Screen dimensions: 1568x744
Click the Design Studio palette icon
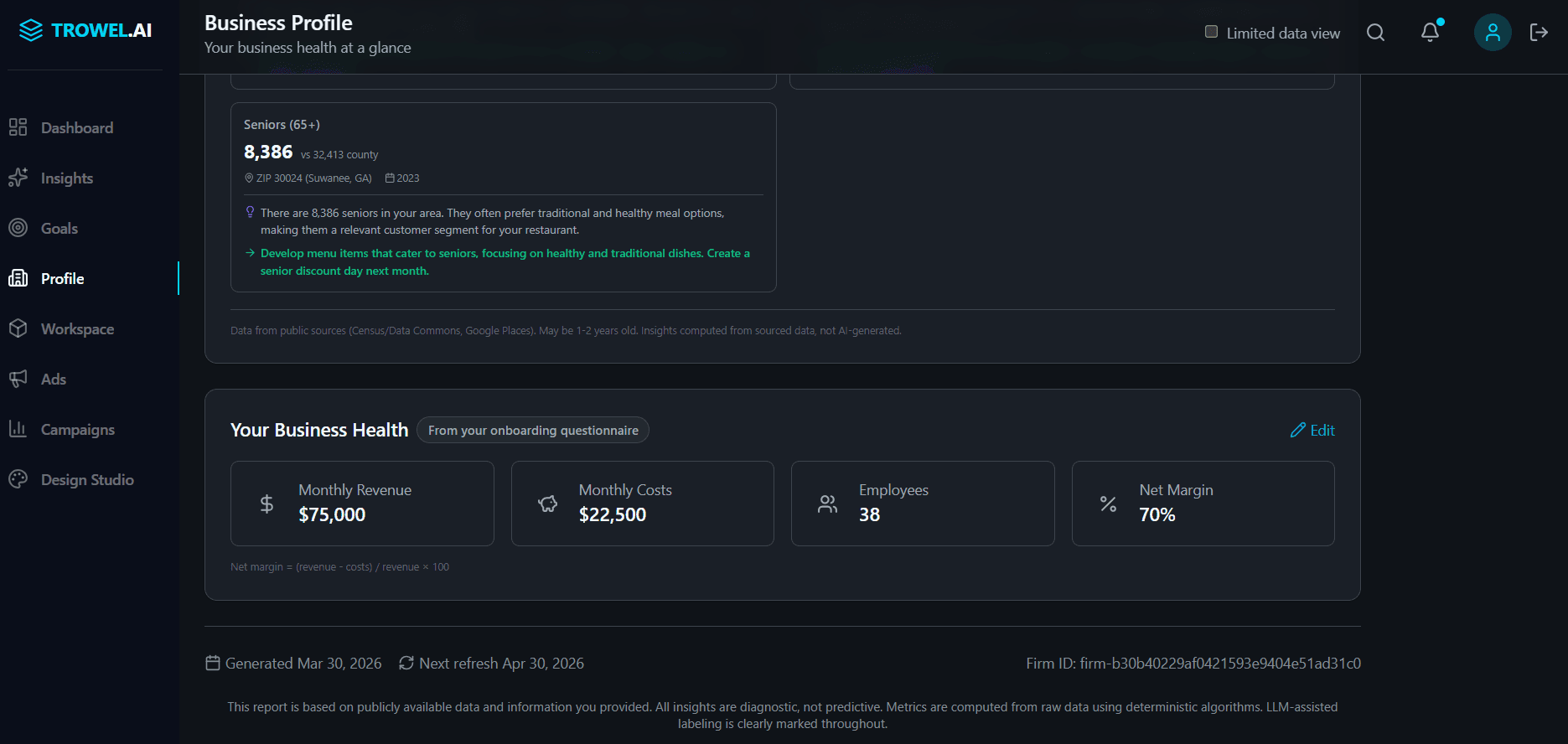[18, 479]
